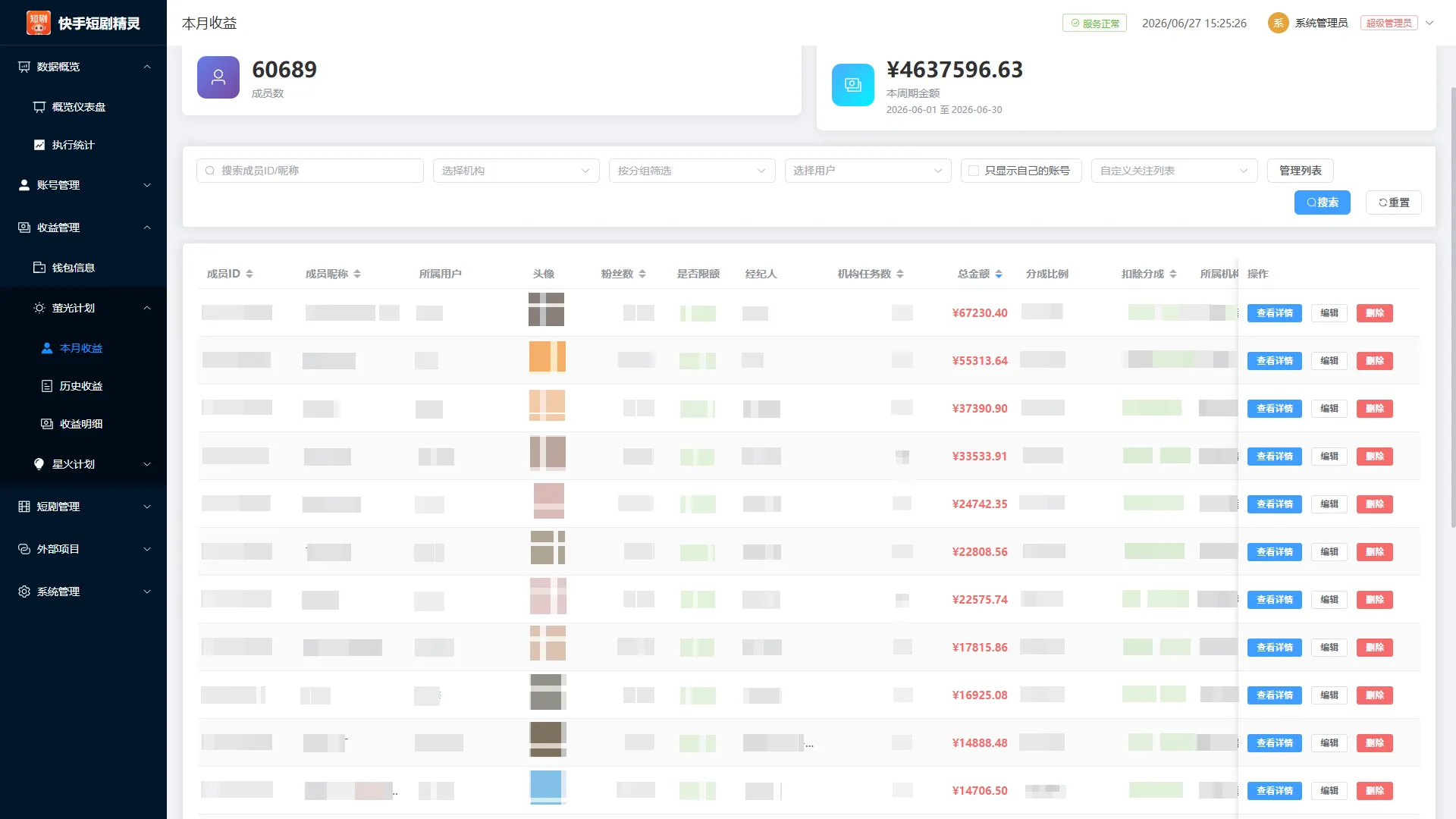The image size is (1456, 819).
Task: Click the 钱包信息 wallet icon
Action: click(x=39, y=268)
